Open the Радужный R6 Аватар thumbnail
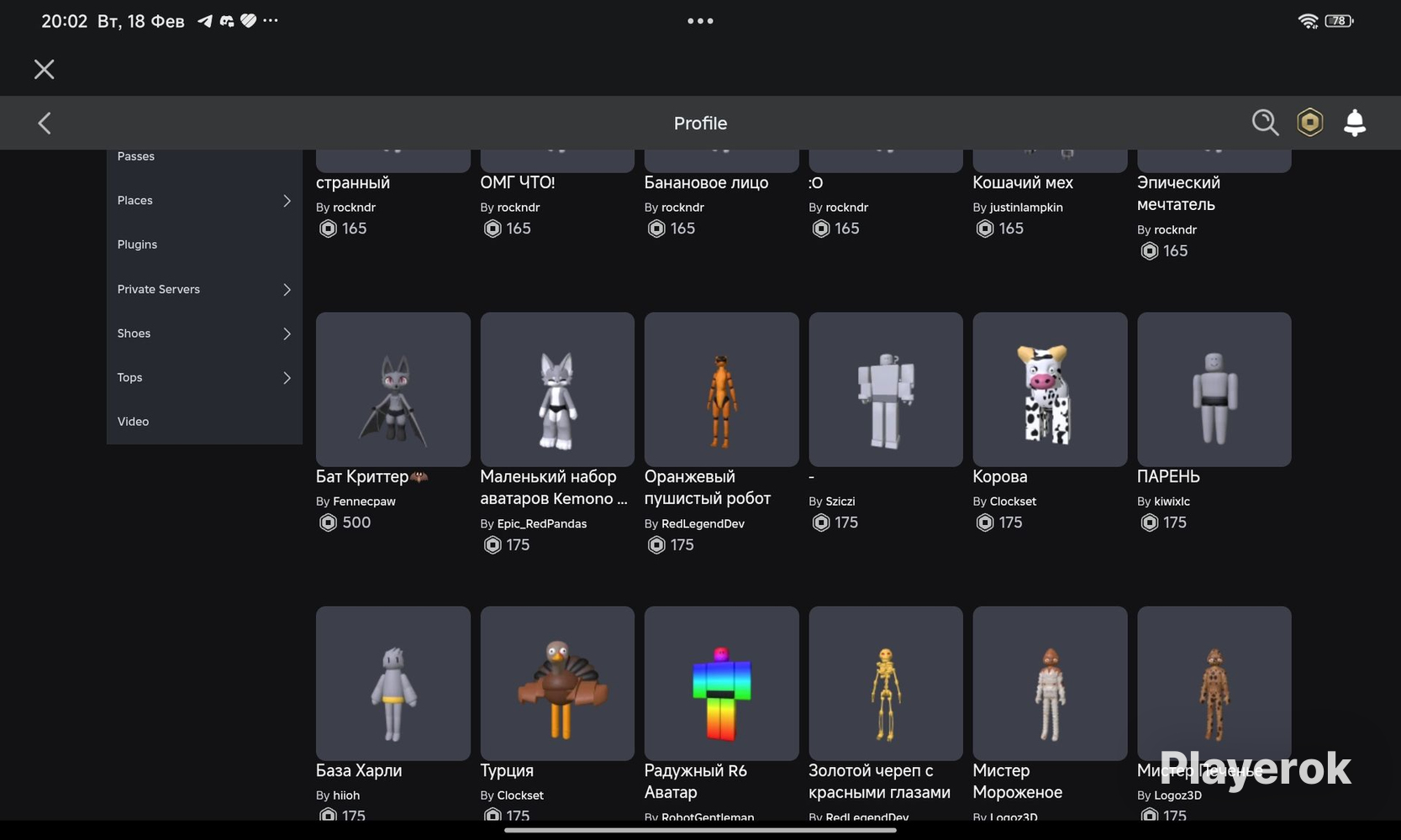This screenshot has height=840, width=1401. click(x=722, y=684)
